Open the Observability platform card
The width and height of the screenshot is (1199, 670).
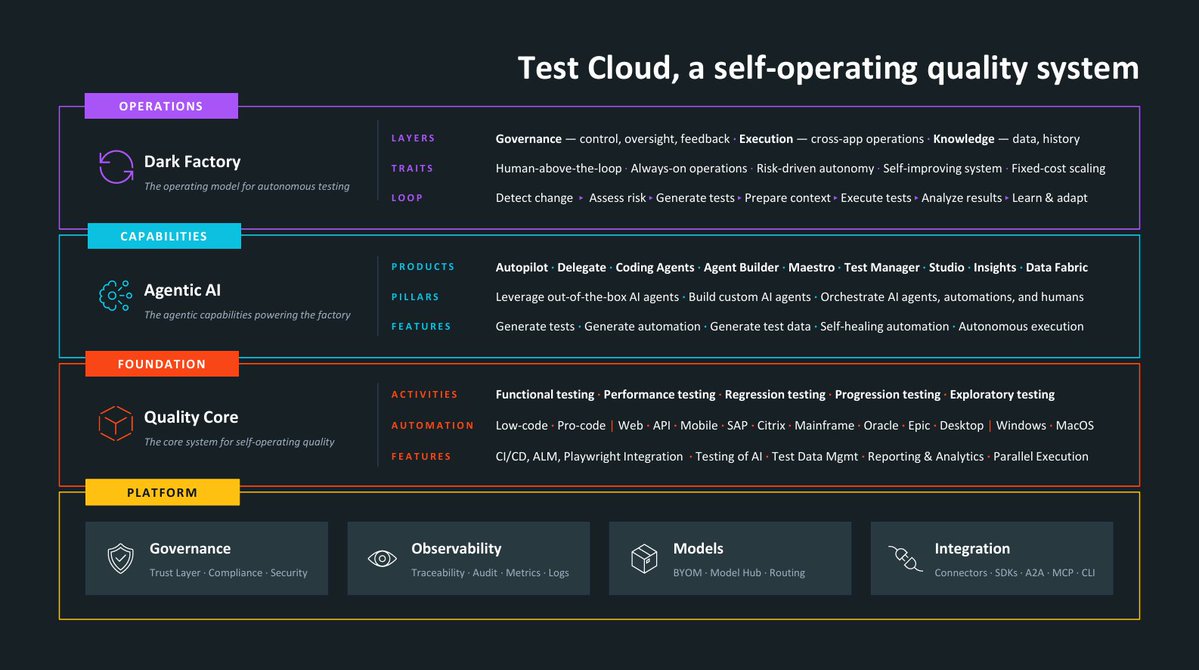pyautogui.click(x=469, y=558)
